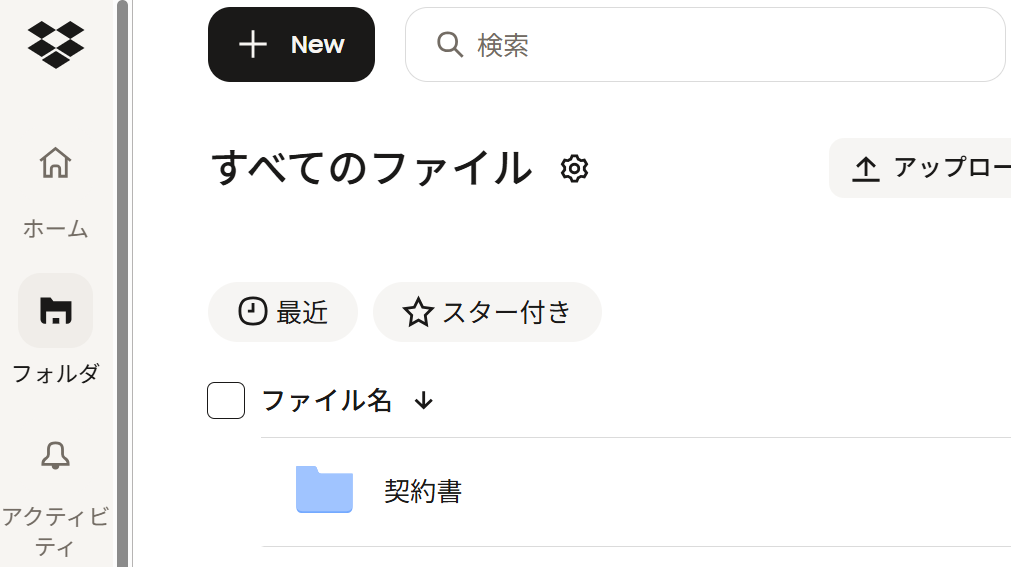The image size is (1011, 567).
Task: Select the フォルダ folder icon in sidebar
Action: pos(55,311)
